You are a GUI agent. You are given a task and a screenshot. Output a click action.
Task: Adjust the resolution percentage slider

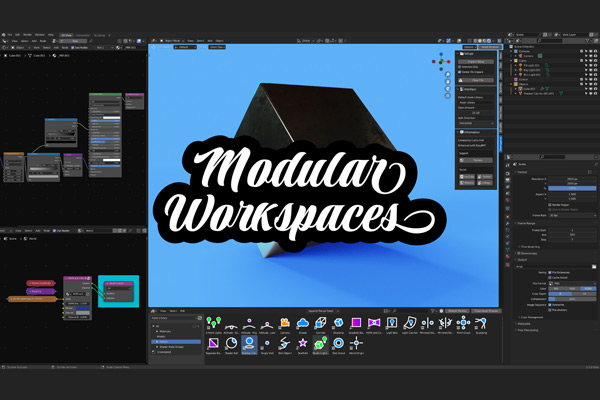tap(572, 188)
